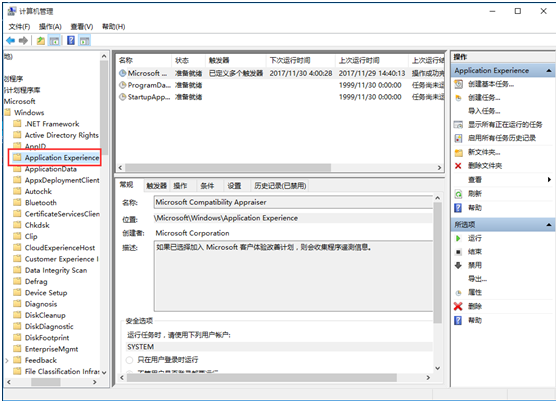The width and height of the screenshot is (558, 403).
Task: Click the black square 结束 icon
Action: pyautogui.click(x=458, y=252)
